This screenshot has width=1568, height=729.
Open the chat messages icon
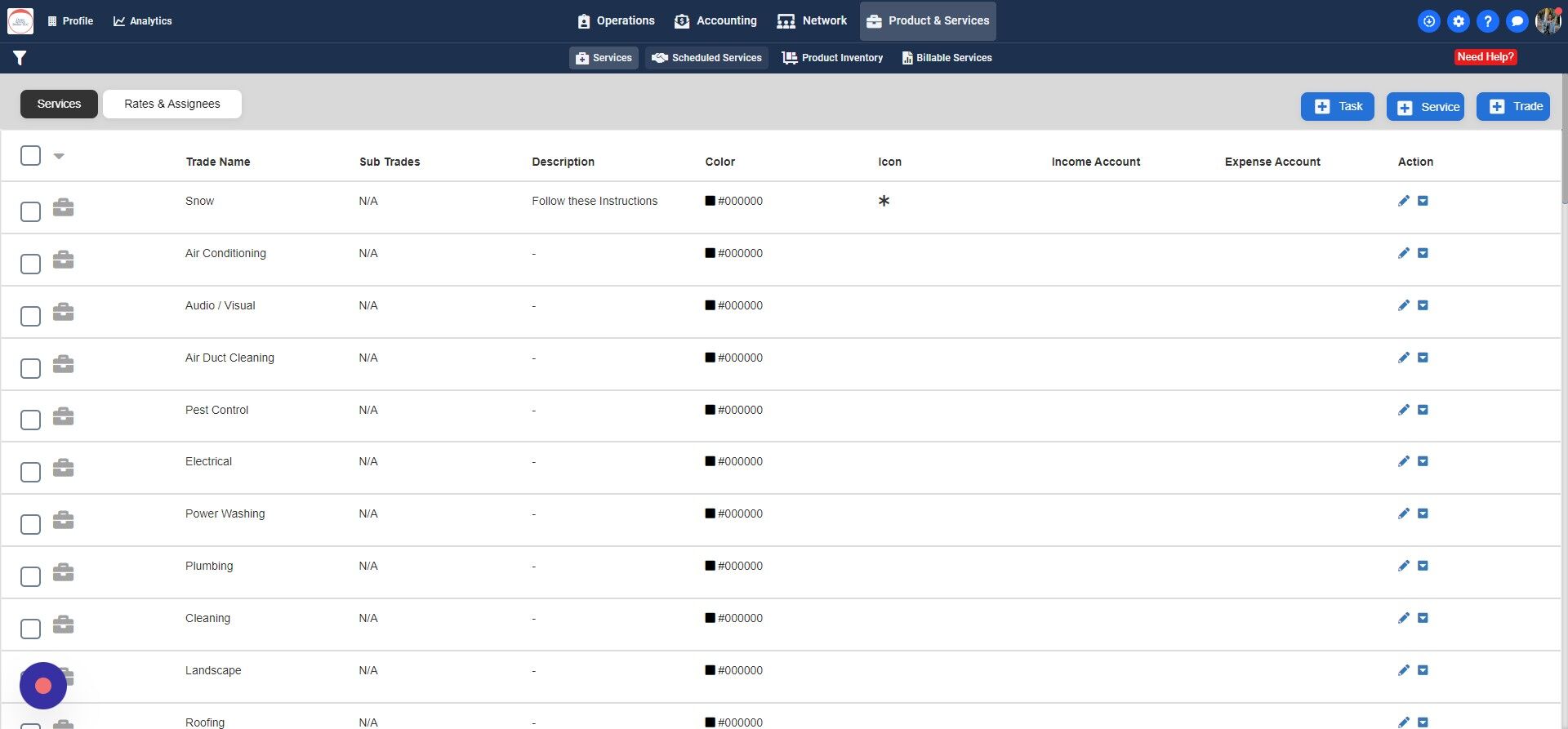coord(1517,21)
